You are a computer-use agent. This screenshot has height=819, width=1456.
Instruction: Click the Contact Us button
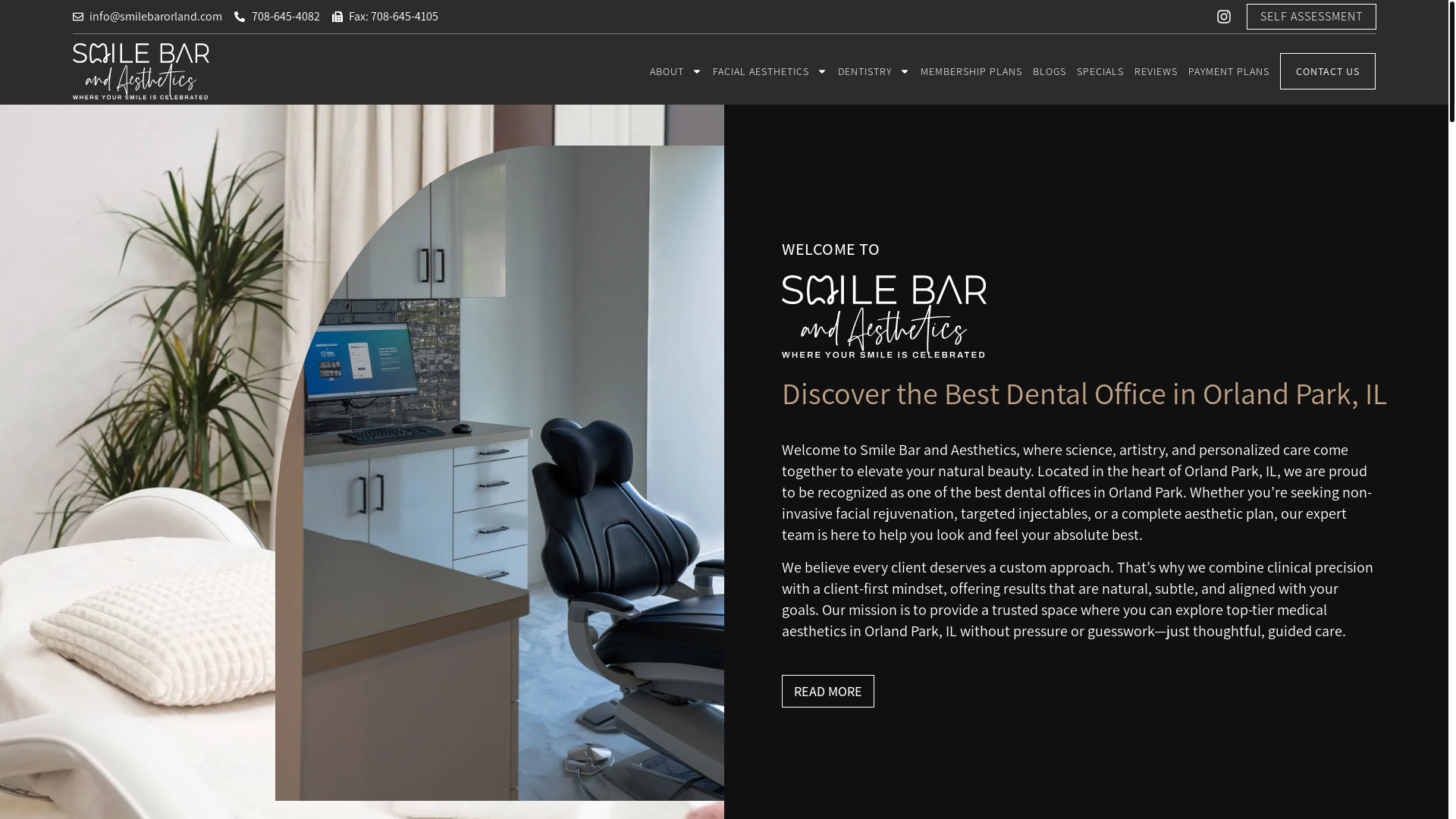(1328, 71)
